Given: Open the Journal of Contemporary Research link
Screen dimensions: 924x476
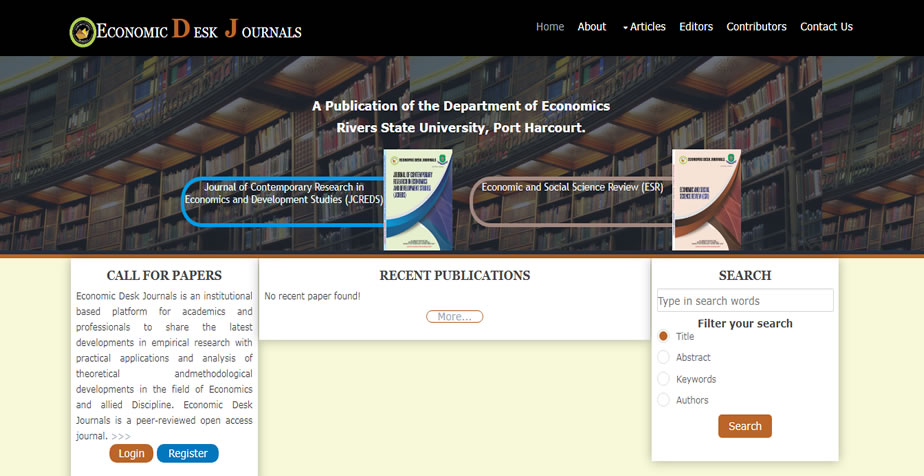Looking at the screenshot, I should [283, 193].
